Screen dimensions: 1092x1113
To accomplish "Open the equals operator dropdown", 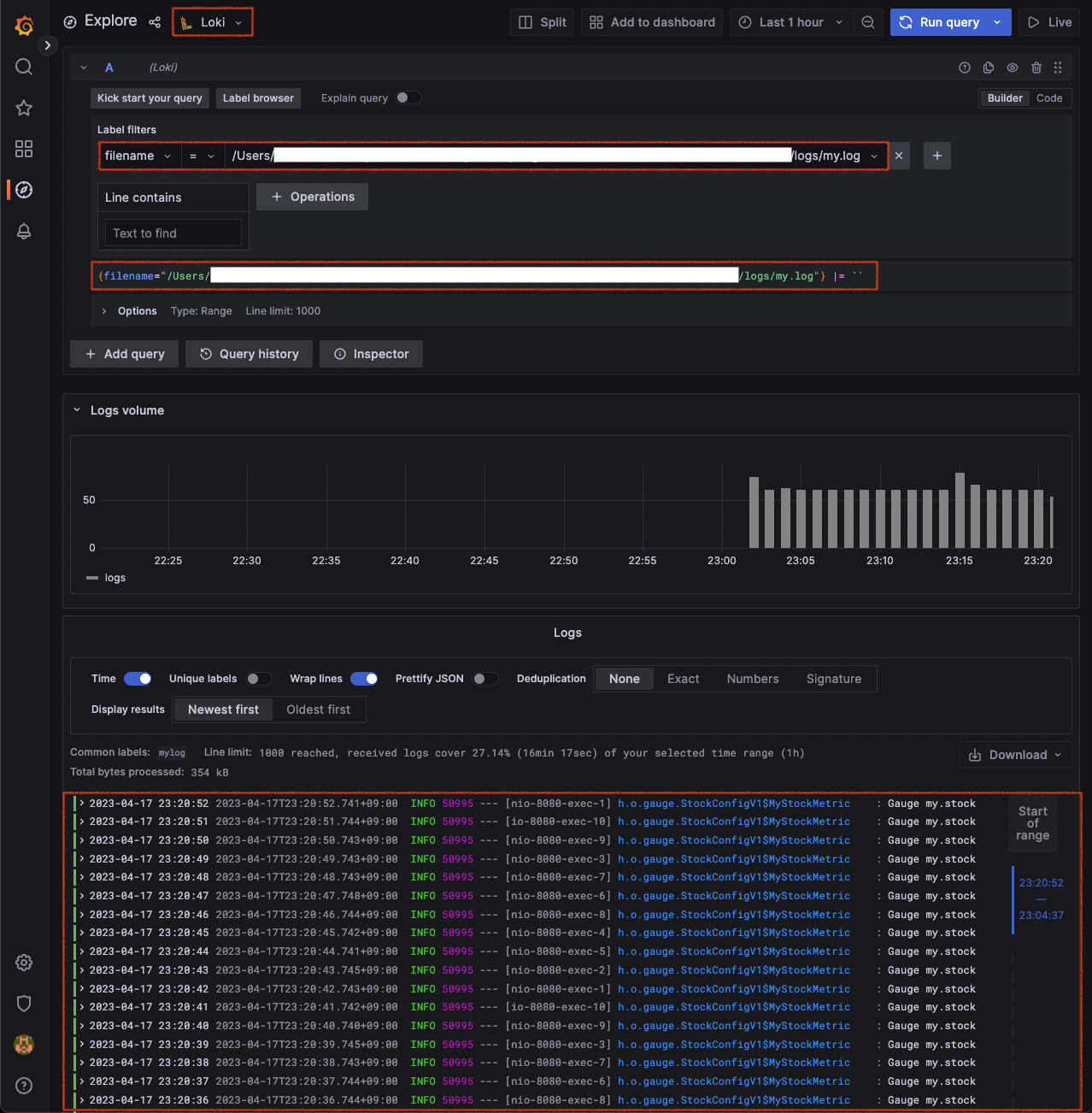I will click(x=203, y=156).
